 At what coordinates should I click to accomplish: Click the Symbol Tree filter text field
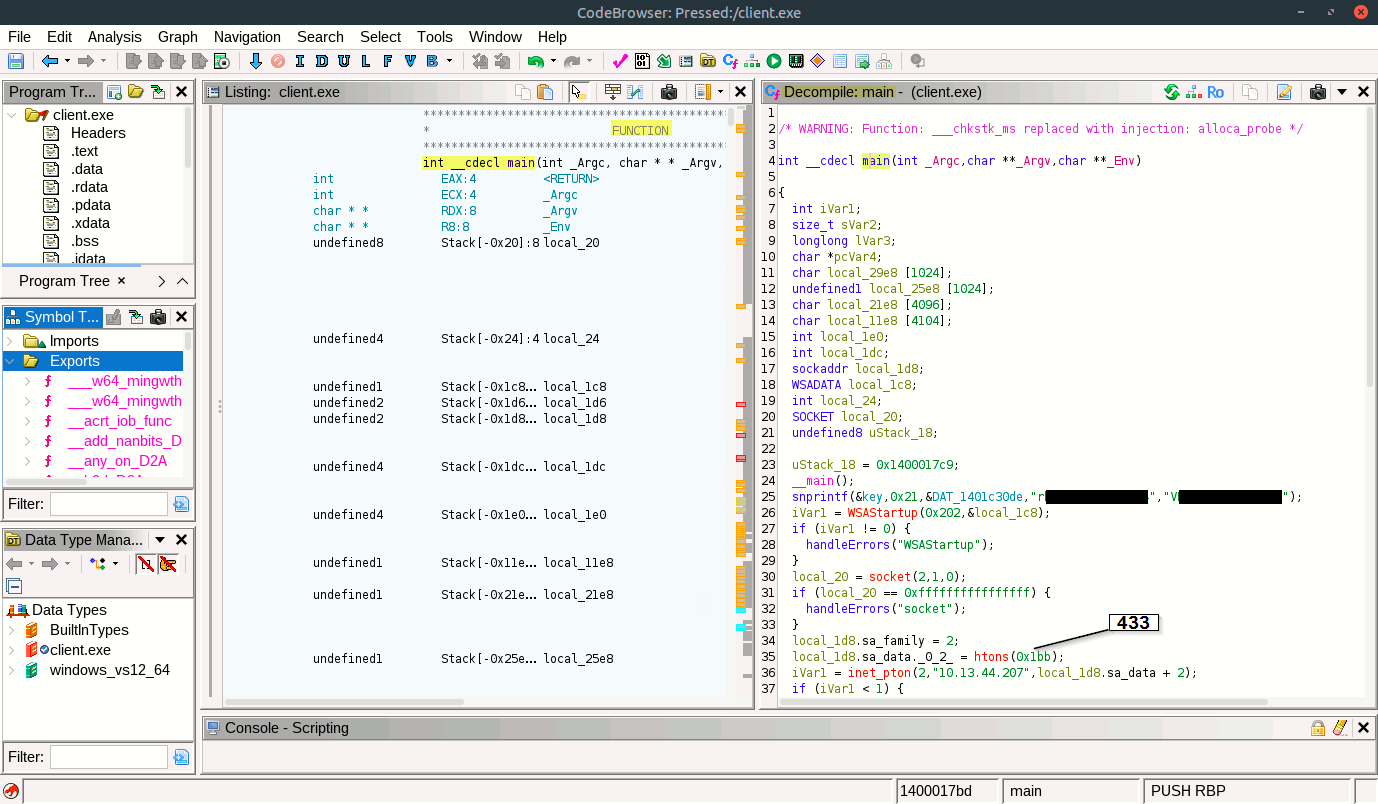109,504
